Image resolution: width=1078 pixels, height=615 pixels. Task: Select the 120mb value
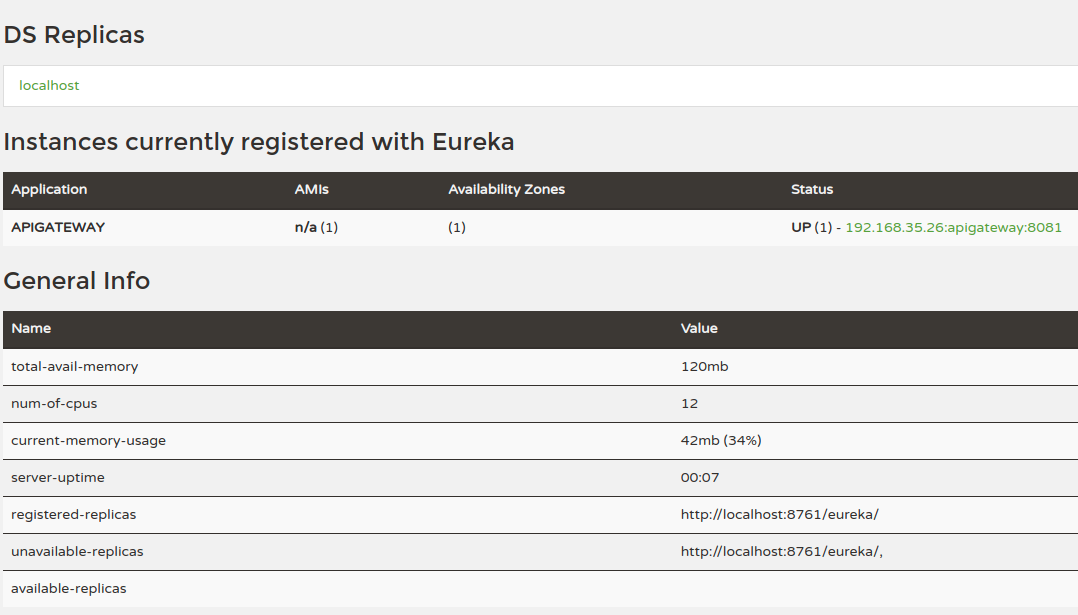(x=704, y=367)
